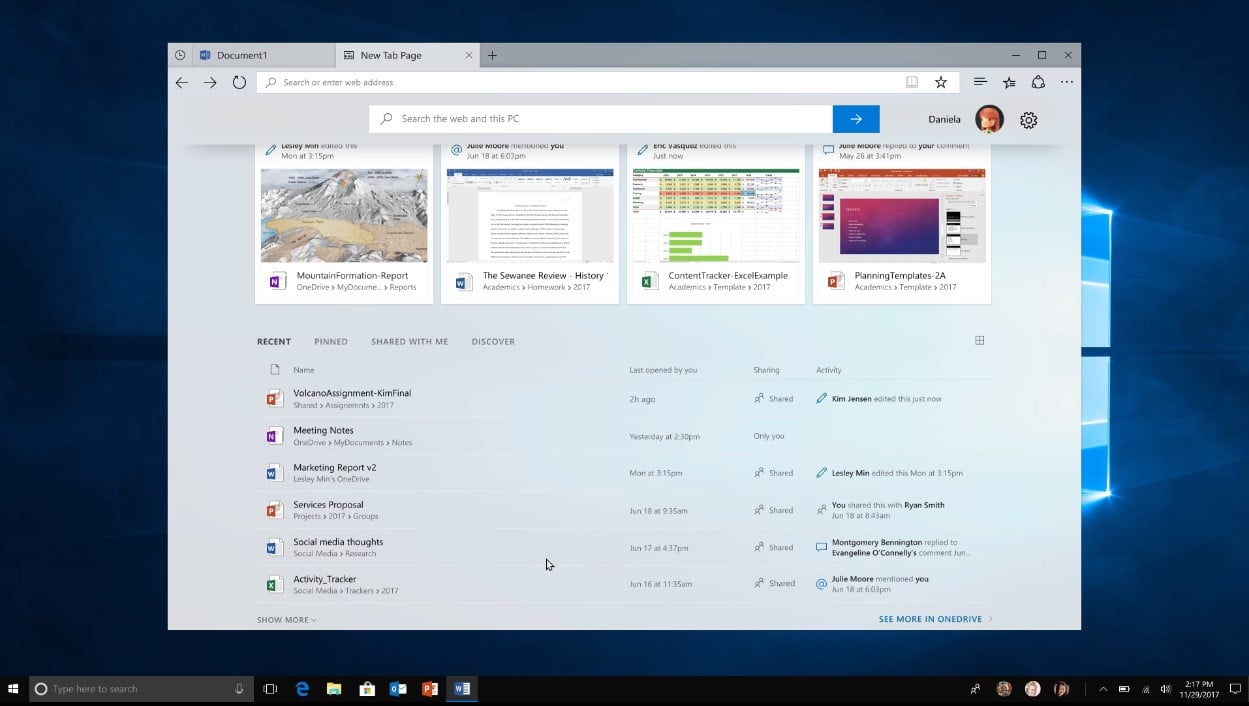The height and width of the screenshot is (706, 1249).
Task: Add page to favorites with star icon
Action: (x=940, y=83)
